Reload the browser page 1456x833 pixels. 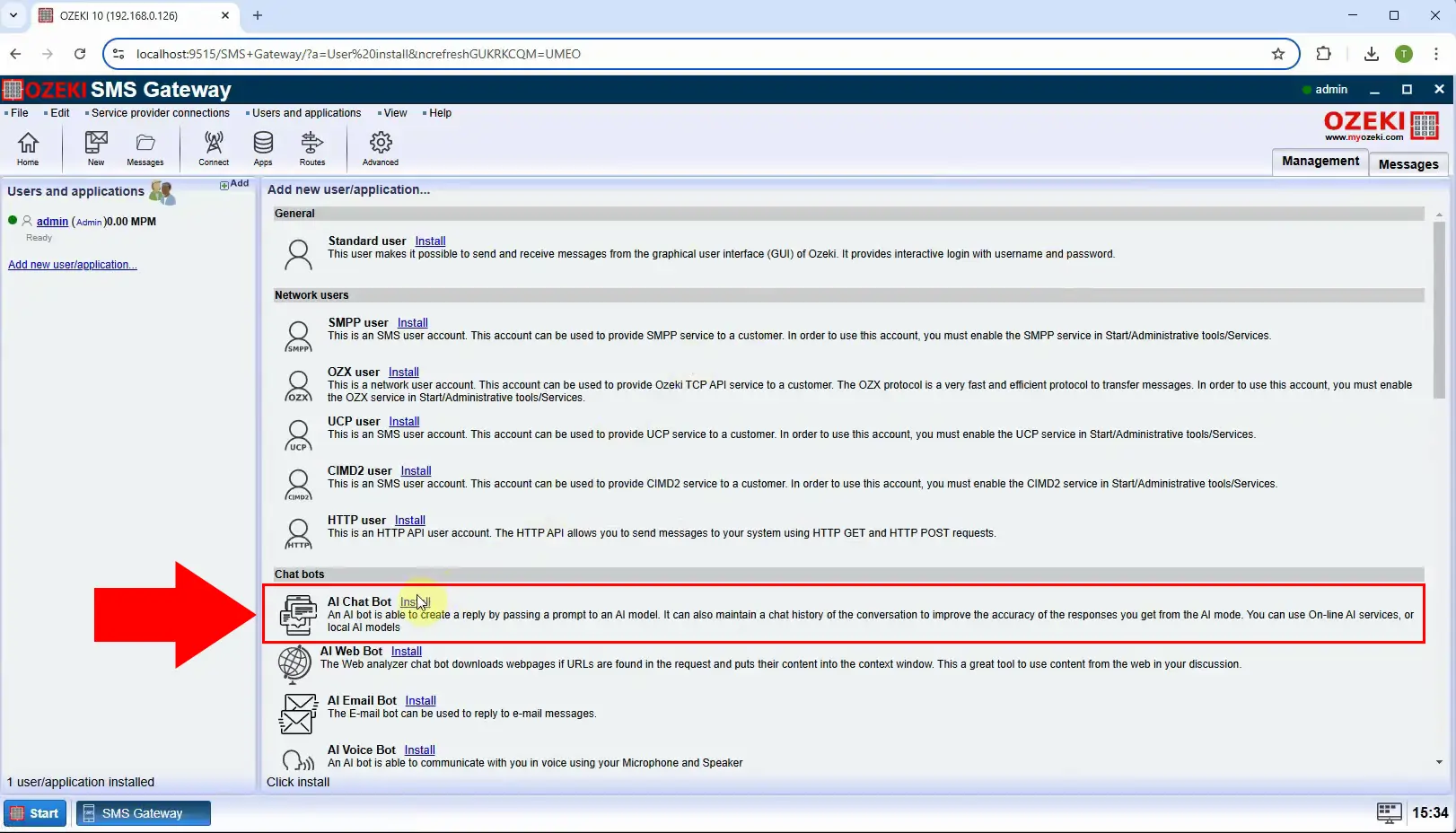80,54
